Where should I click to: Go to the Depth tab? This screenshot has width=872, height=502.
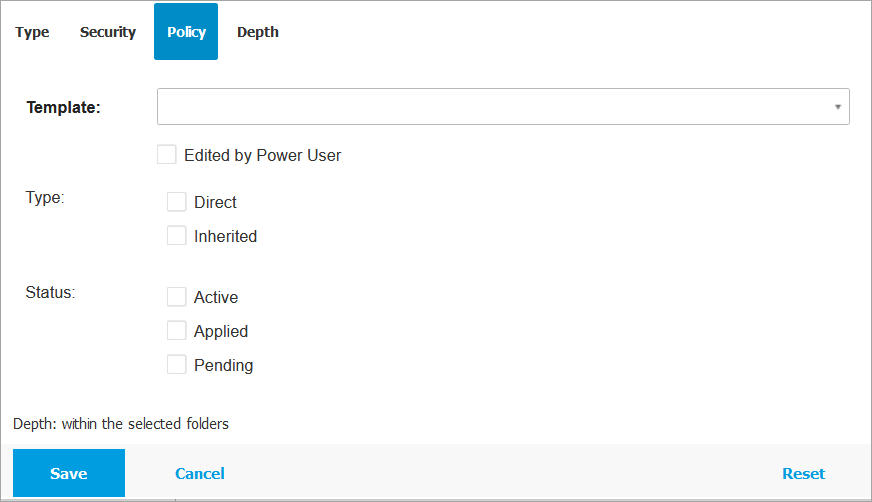257,32
